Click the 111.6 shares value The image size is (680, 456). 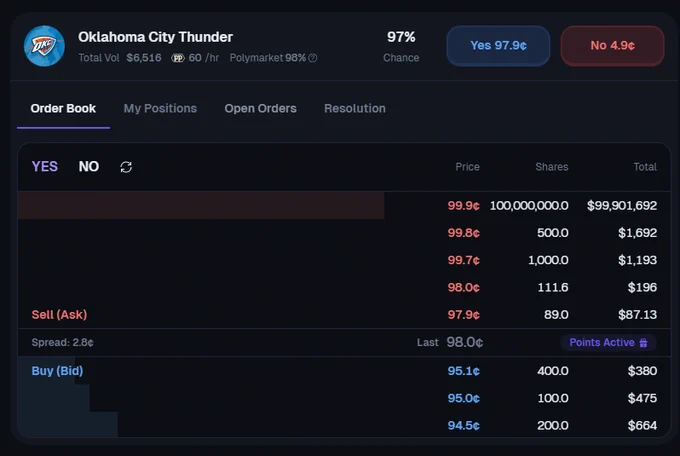(x=553, y=287)
